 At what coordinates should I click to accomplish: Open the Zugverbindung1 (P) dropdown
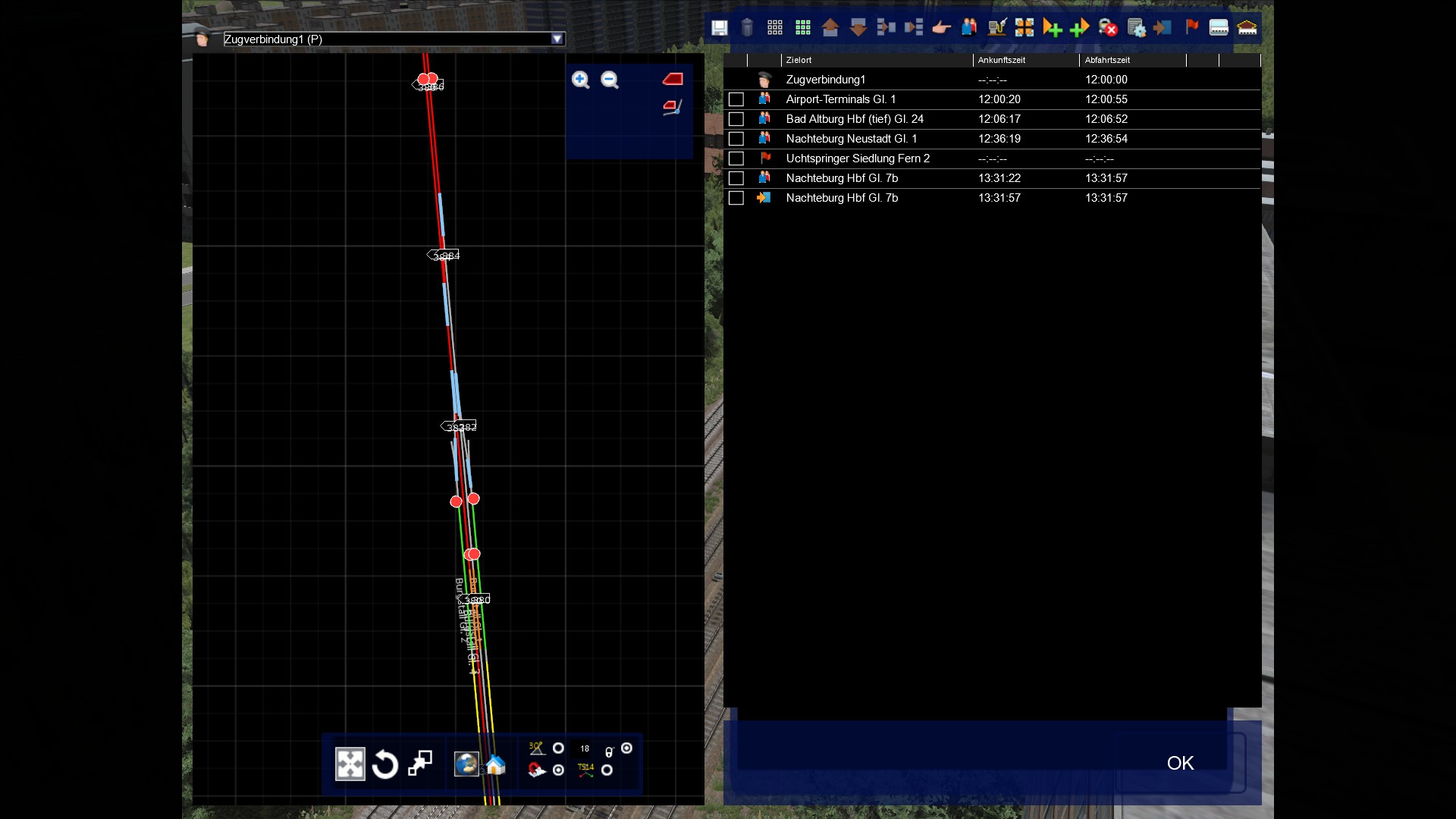pos(557,39)
